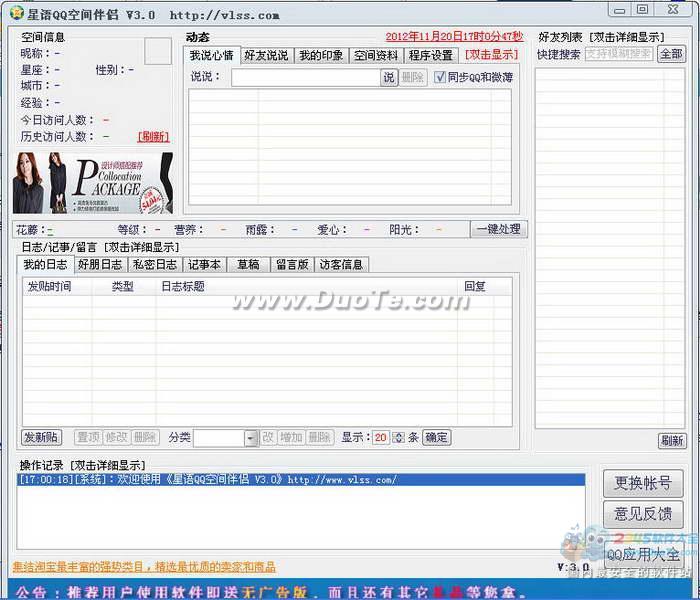Click the 说 post button
This screenshot has height=600, width=700.
click(x=389, y=77)
